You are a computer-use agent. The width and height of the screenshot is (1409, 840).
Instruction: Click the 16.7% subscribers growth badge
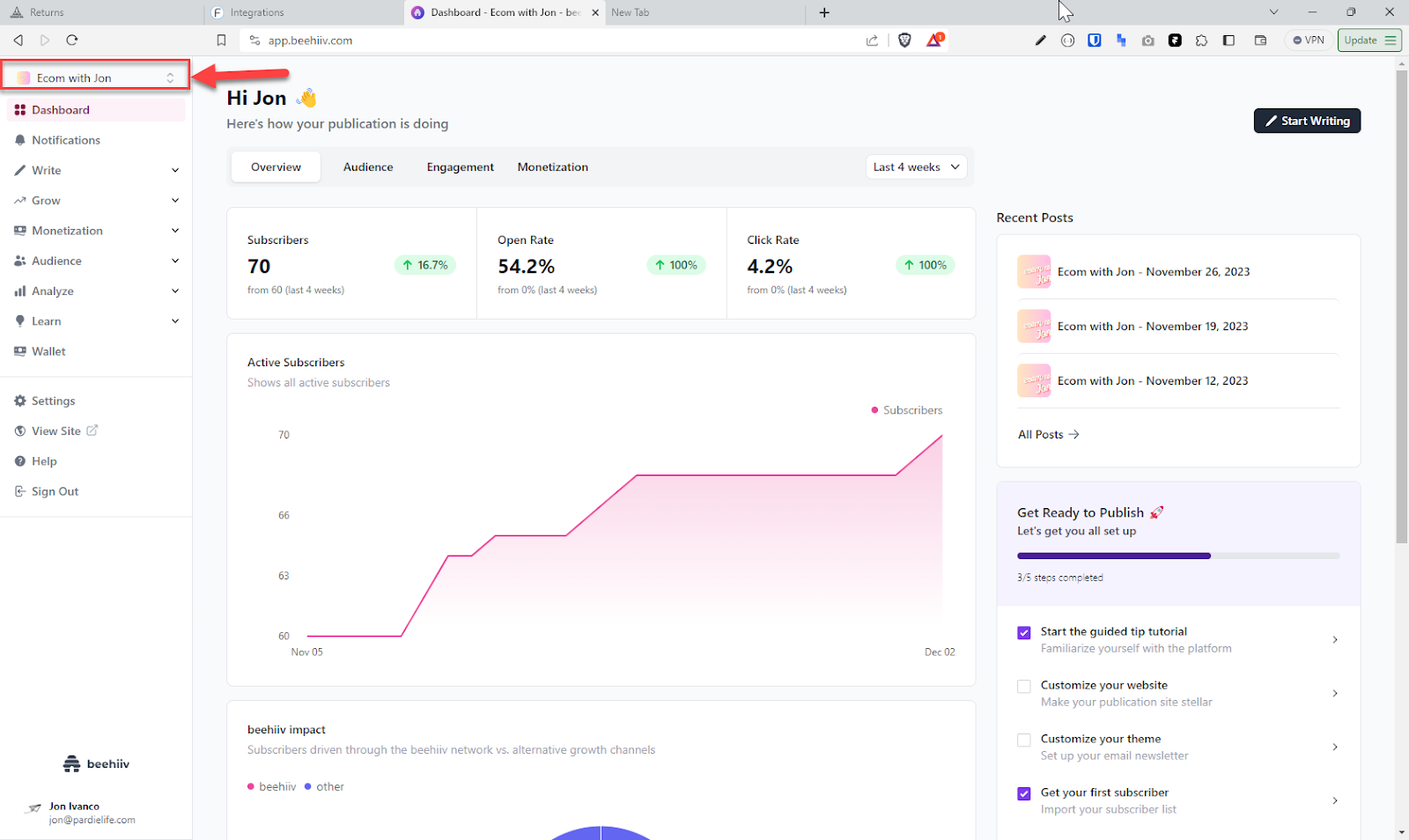(424, 265)
